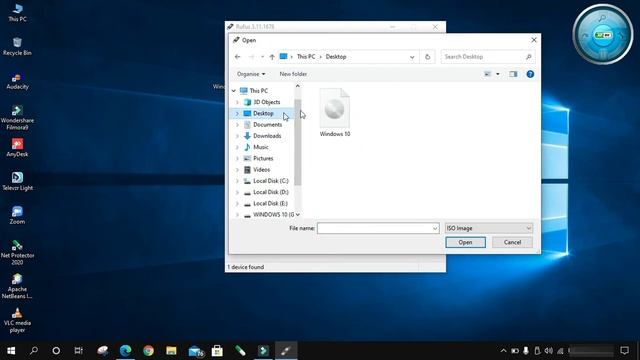
Task: Launch Zoom from the desktop
Action: (17, 215)
